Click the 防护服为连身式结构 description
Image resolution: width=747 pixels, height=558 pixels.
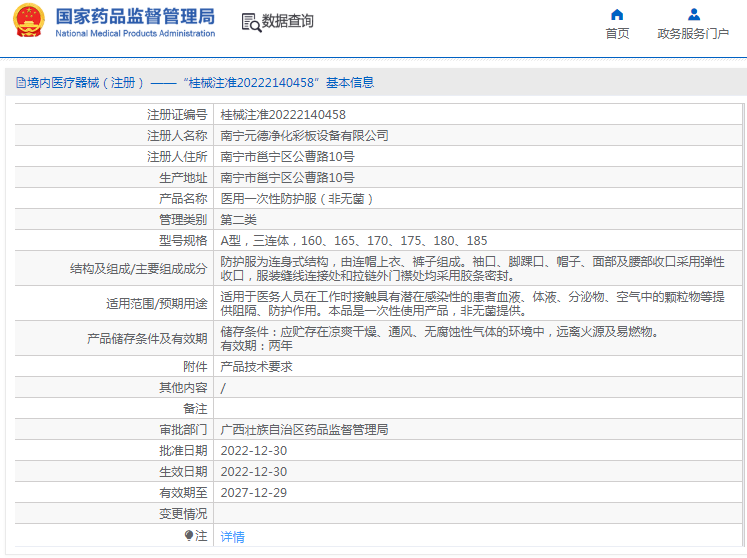[472, 269]
